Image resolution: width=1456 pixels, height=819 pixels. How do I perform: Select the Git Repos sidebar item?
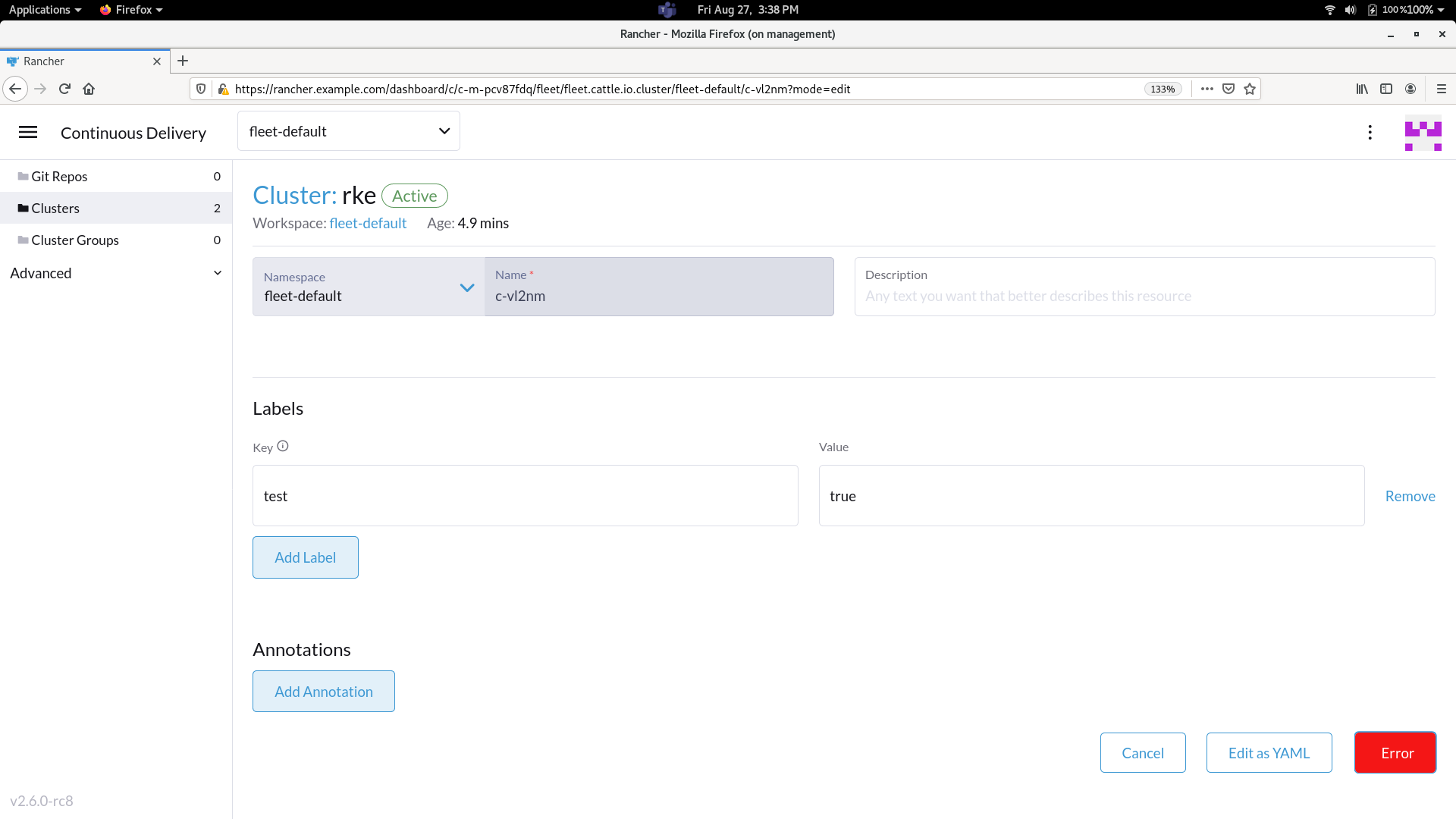[x=59, y=176]
